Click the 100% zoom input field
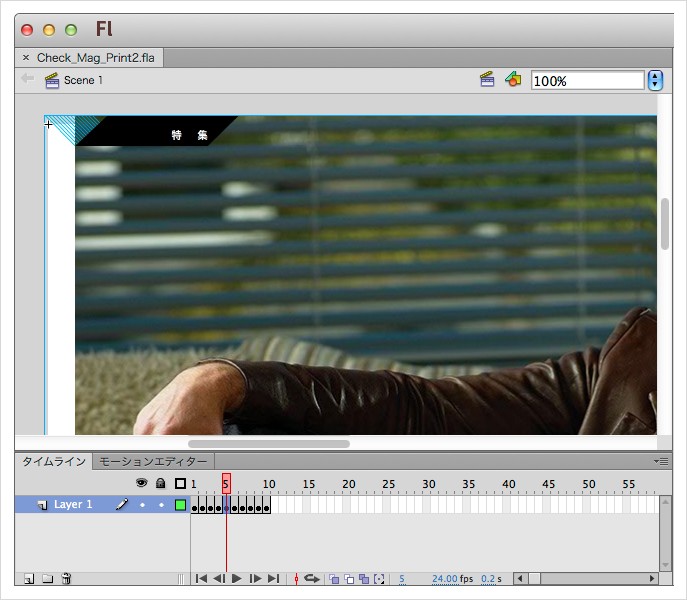Screen dimensions: 687x600 588,81
